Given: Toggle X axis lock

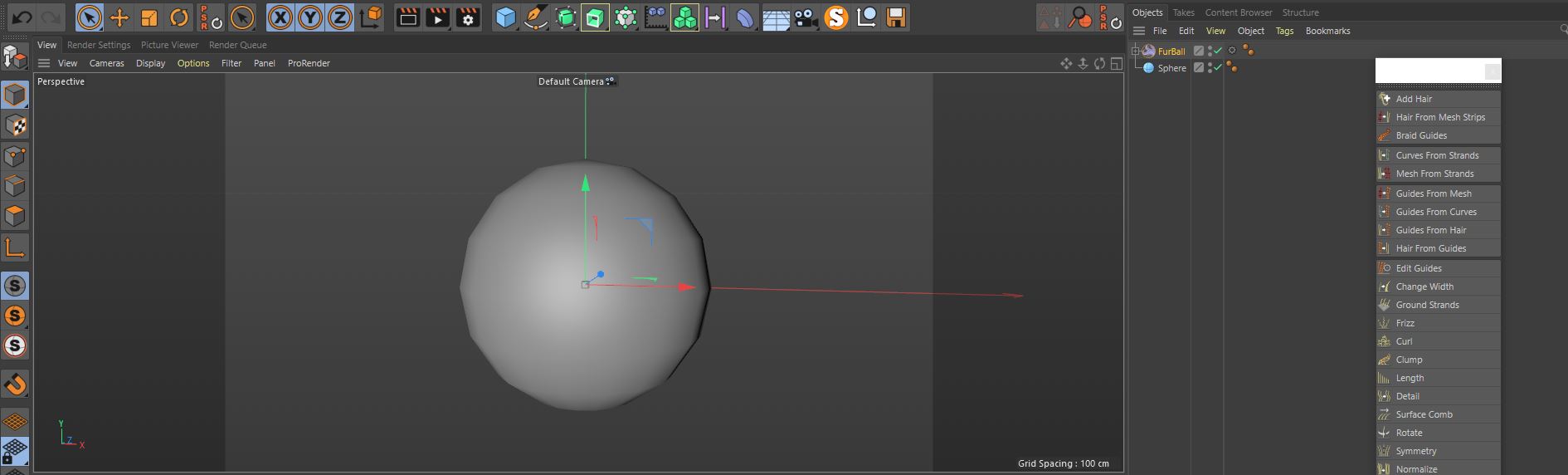Looking at the screenshot, I should click(280, 17).
